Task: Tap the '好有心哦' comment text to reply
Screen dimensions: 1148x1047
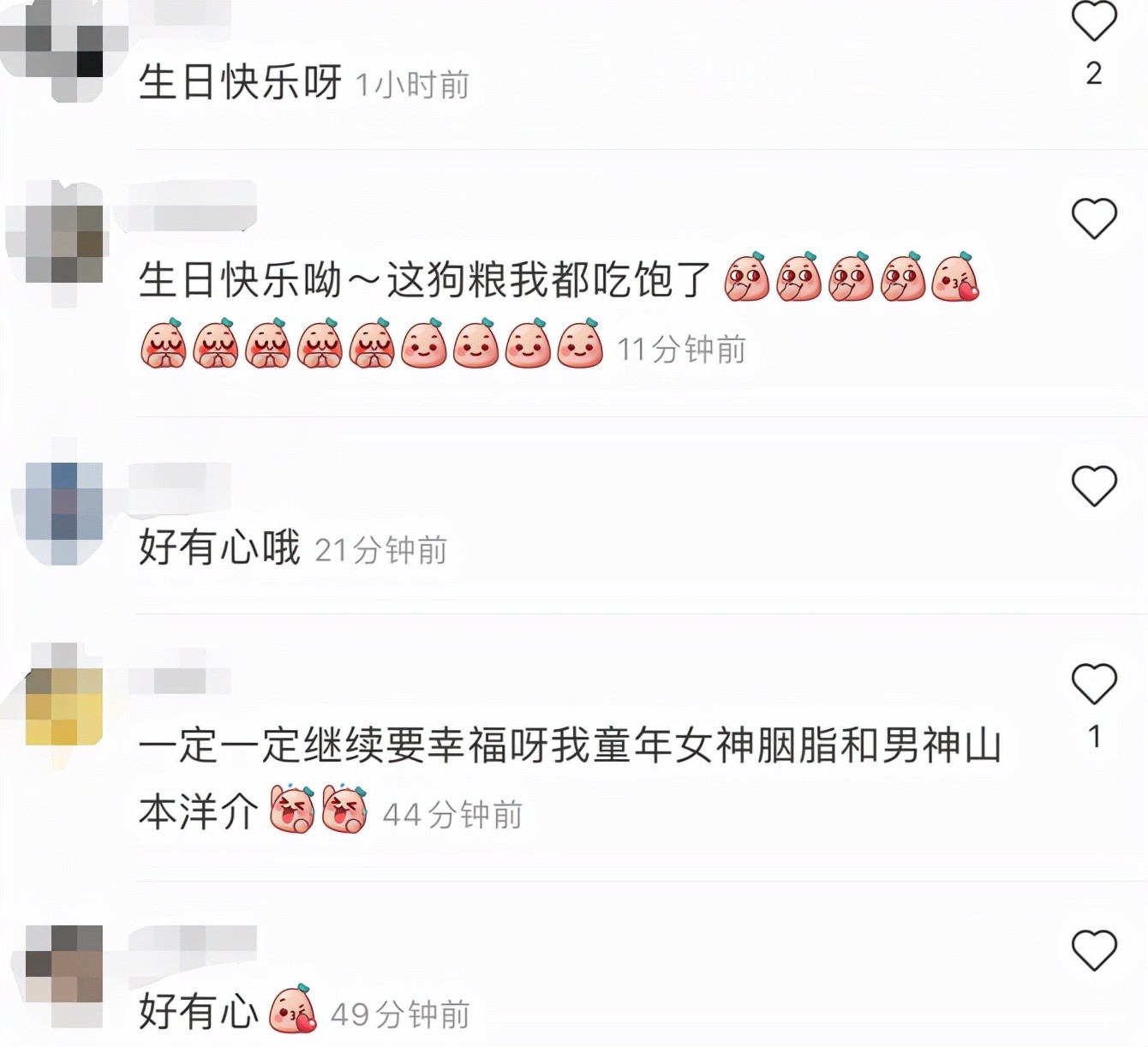Action: point(219,547)
